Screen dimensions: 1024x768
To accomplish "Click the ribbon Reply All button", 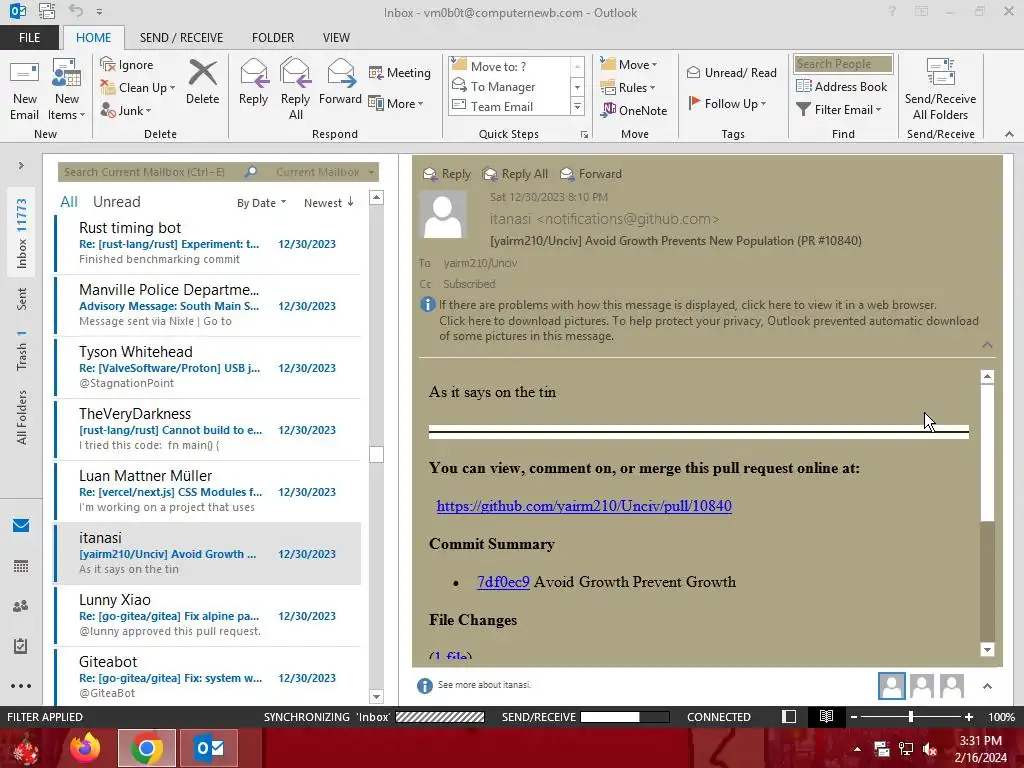I will click(295, 89).
